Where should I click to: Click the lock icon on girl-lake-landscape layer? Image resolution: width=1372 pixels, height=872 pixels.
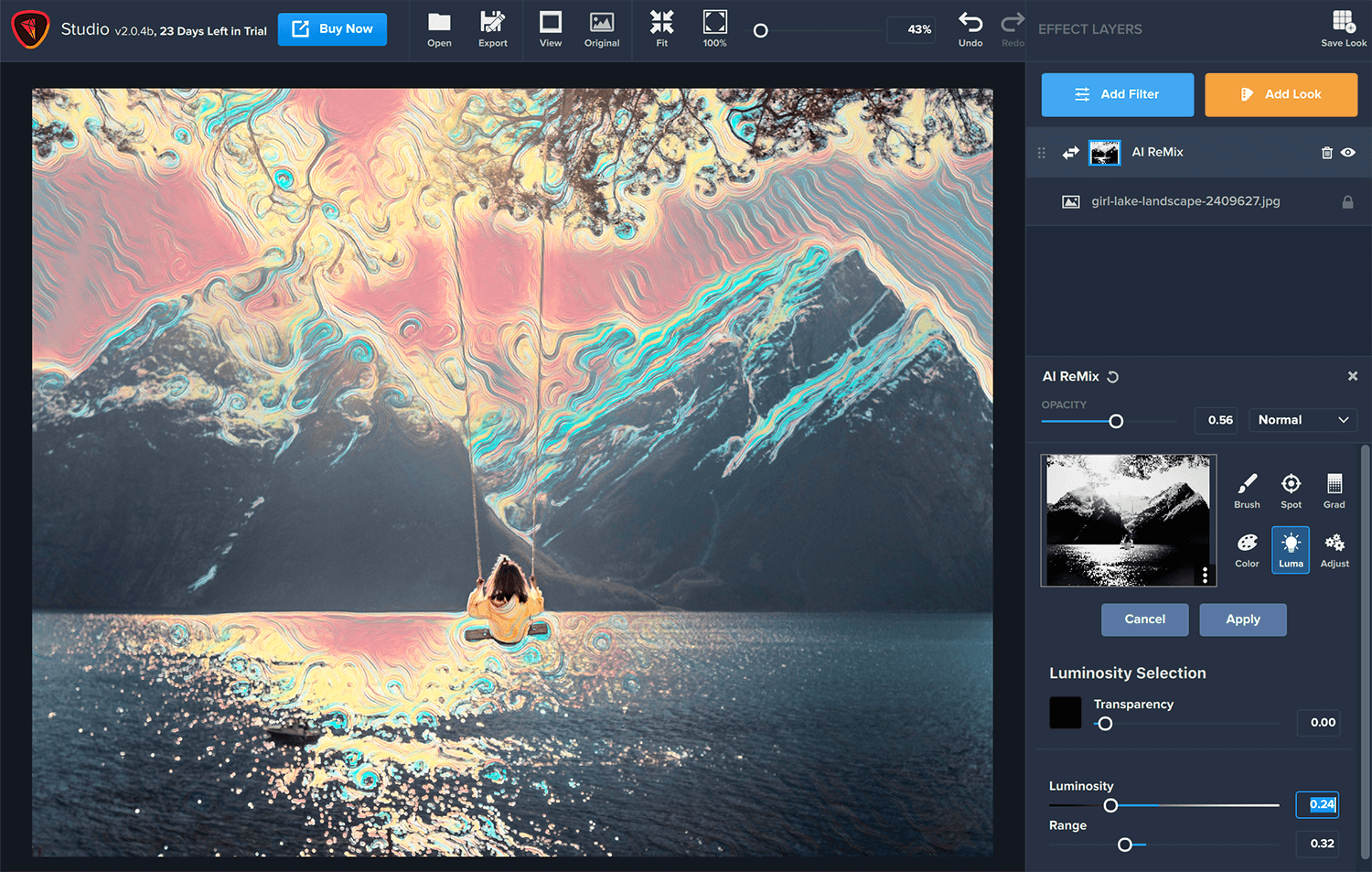tap(1347, 202)
